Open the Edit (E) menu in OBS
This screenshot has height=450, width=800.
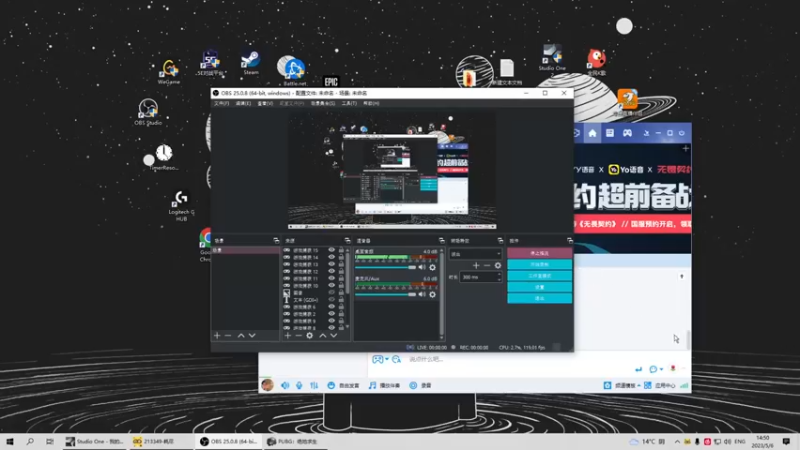coord(243,104)
